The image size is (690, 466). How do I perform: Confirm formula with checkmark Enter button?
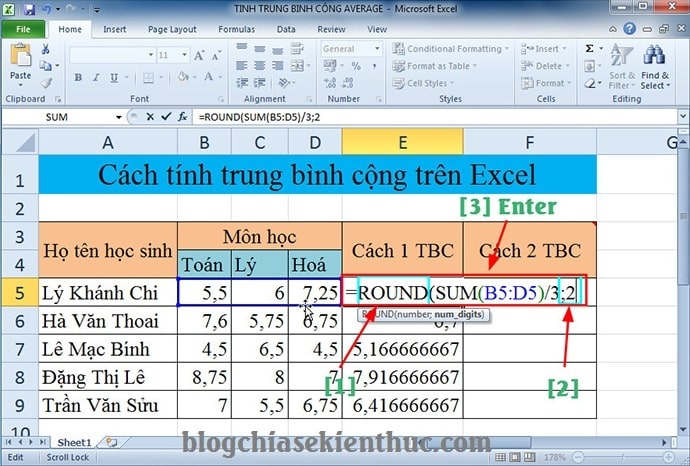[166, 117]
